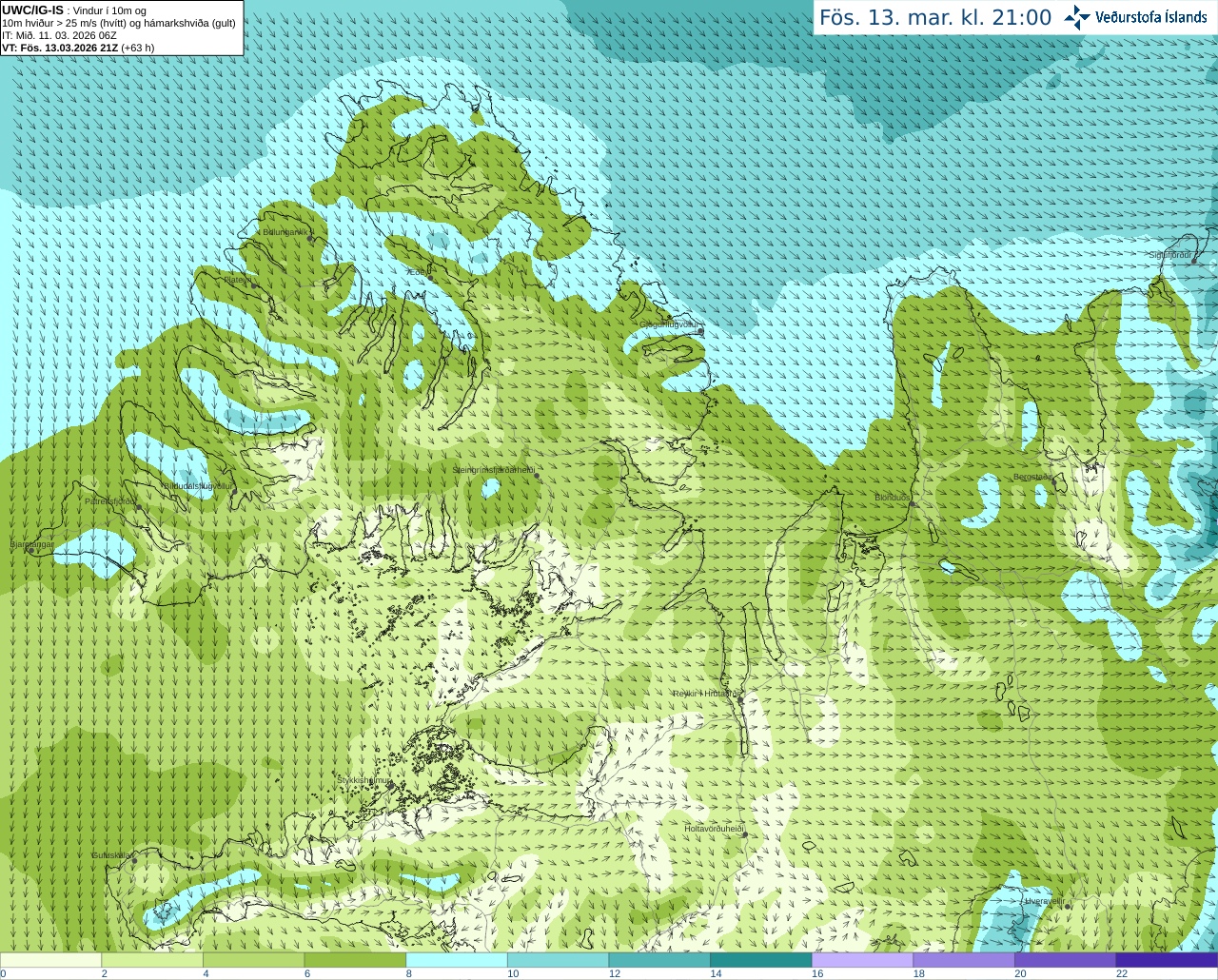Select the Reykir í Hrútafirði station label
The width and height of the screenshot is (1218, 980).
(705, 694)
